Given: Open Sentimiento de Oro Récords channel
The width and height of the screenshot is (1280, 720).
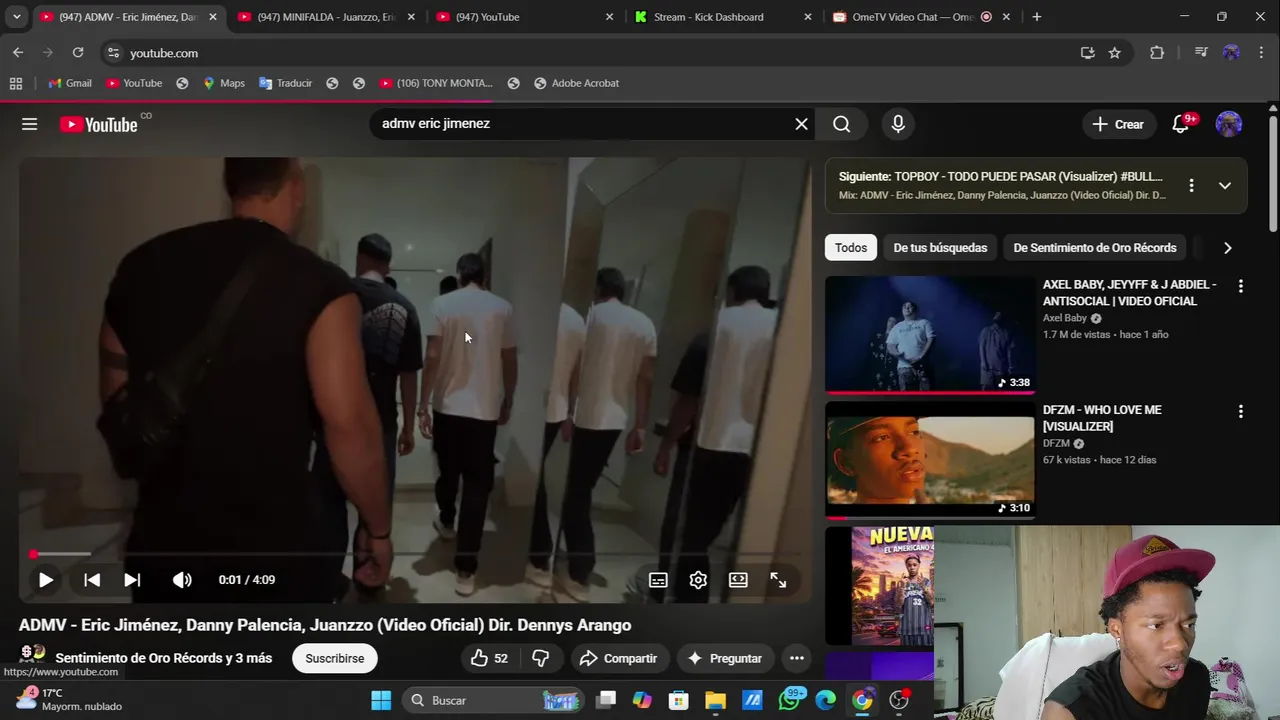Looking at the screenshot, I should 163,658.
